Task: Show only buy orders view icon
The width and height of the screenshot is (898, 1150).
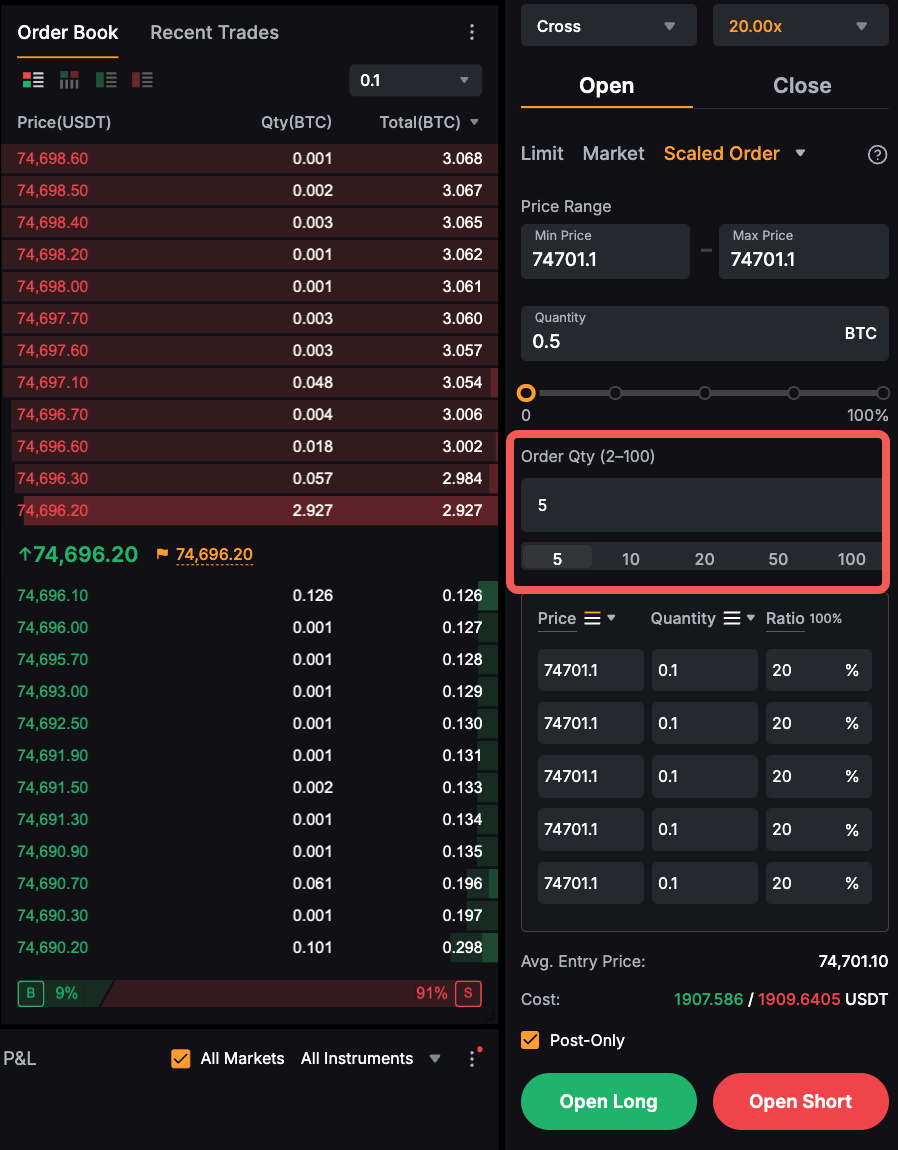Action: pyautogui.click(x=106, y=80)
